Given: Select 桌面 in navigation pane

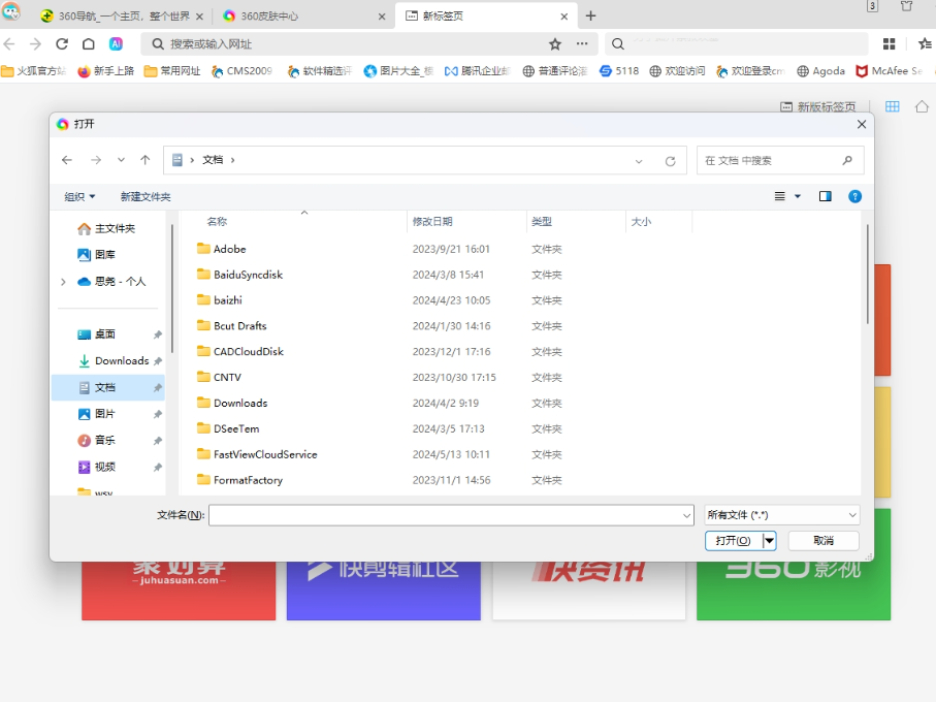Looking at the screenshot, I should point(96,334).
